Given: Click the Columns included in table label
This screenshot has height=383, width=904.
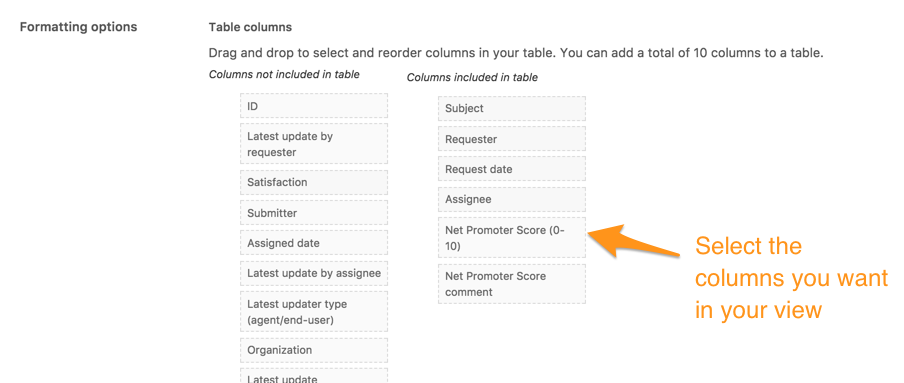Looking at the screenshot, I should coord(472,77).
